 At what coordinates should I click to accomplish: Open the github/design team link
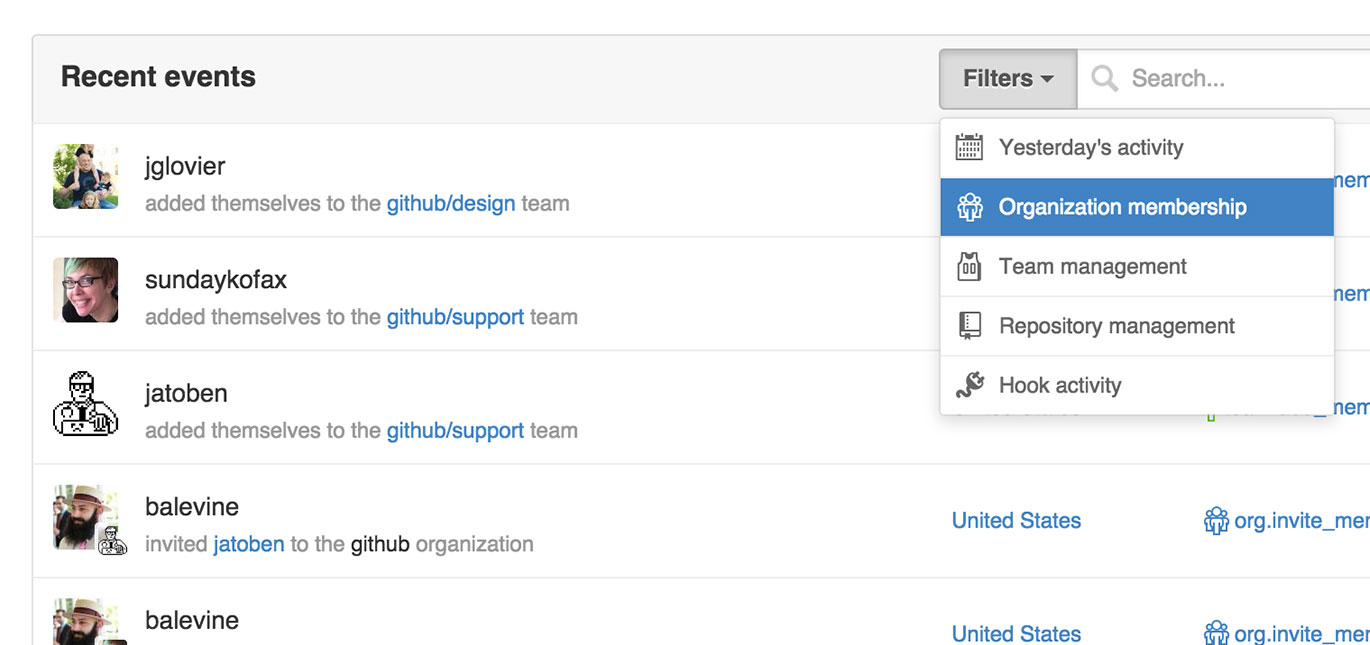coord(451,203)
